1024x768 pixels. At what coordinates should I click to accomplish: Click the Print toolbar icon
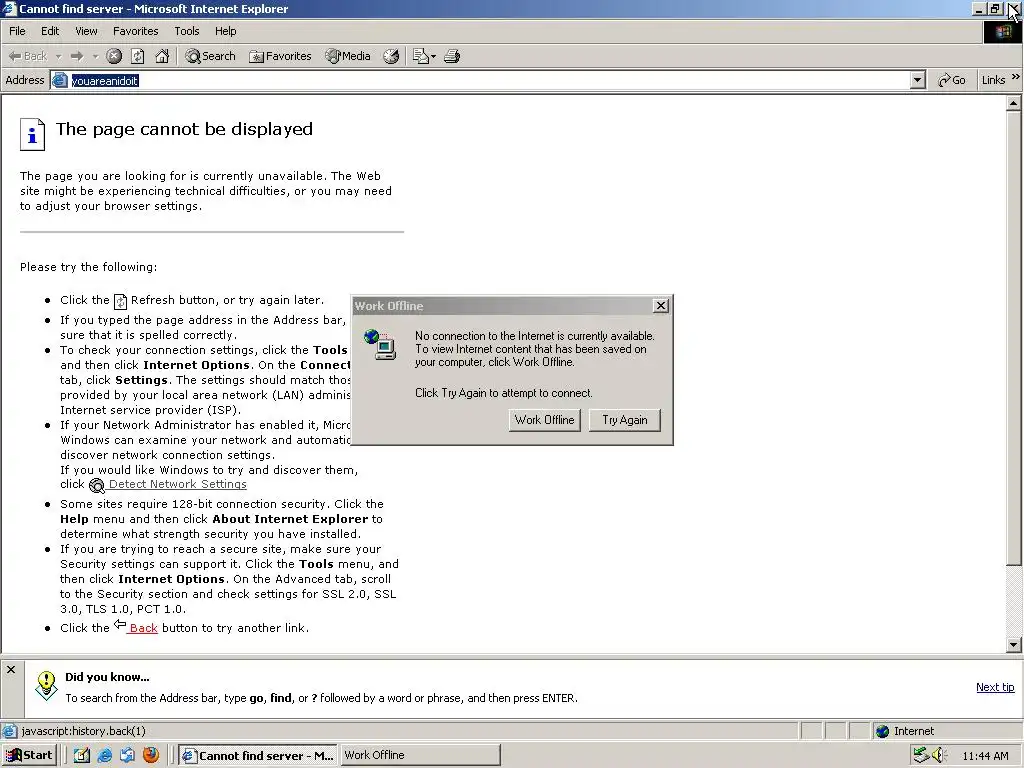(x=452, y=56)
